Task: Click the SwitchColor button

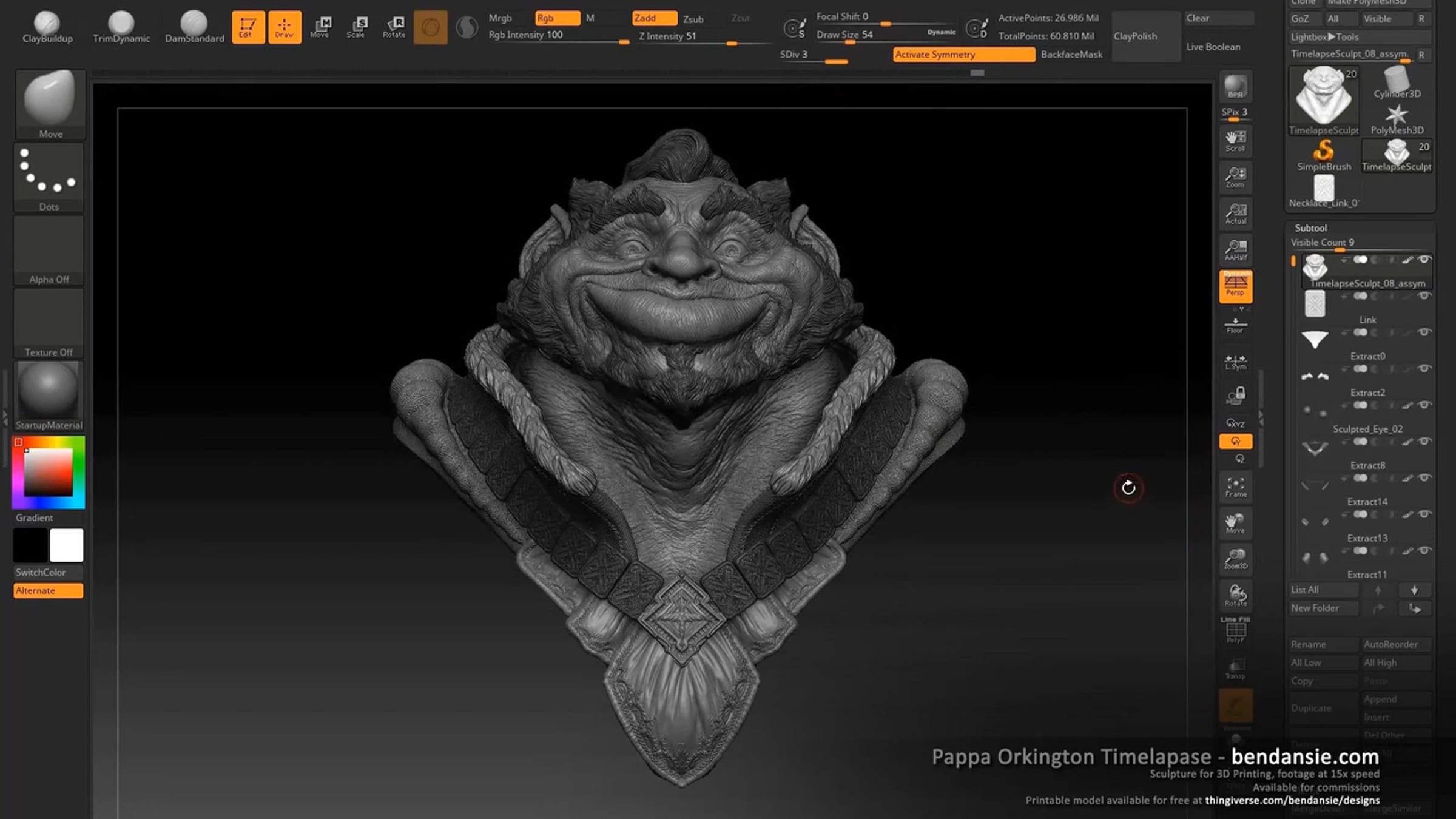Action: (49, 572)
